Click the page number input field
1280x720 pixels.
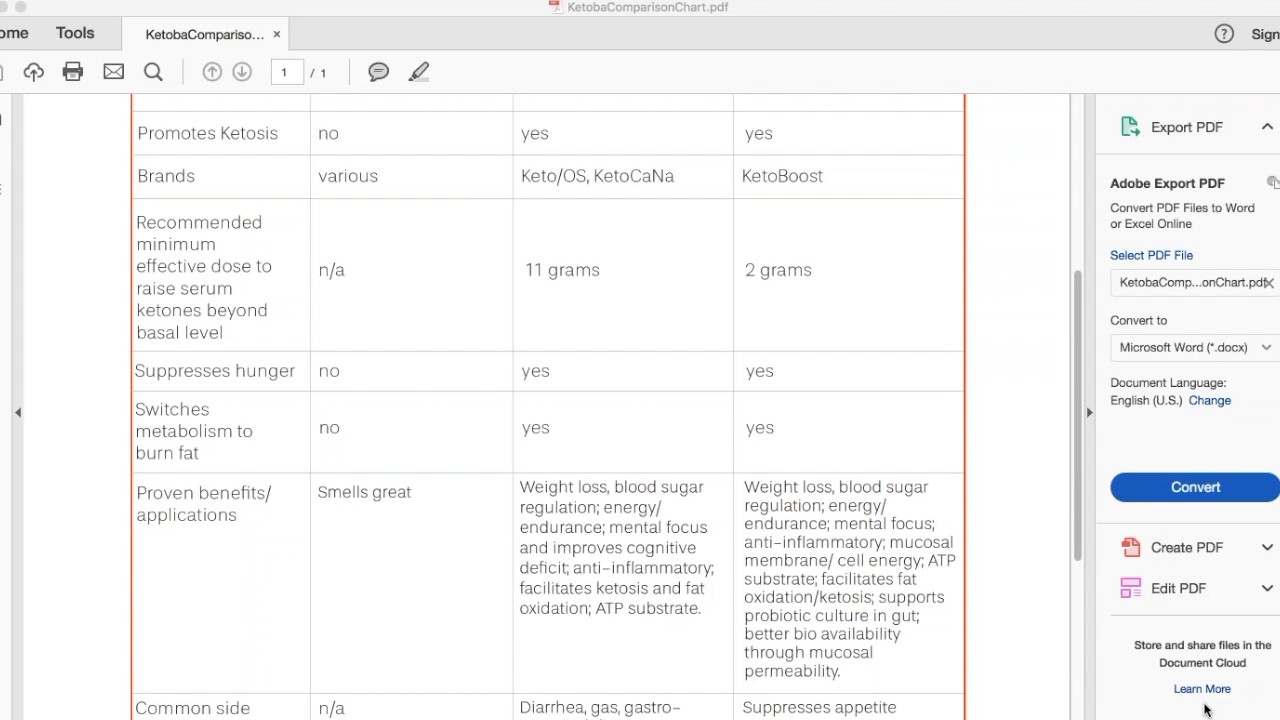click(286, 72)
